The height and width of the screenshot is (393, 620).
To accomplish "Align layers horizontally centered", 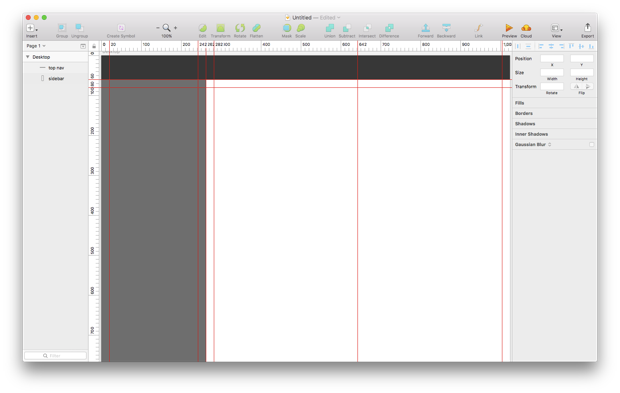I will 551,46.
